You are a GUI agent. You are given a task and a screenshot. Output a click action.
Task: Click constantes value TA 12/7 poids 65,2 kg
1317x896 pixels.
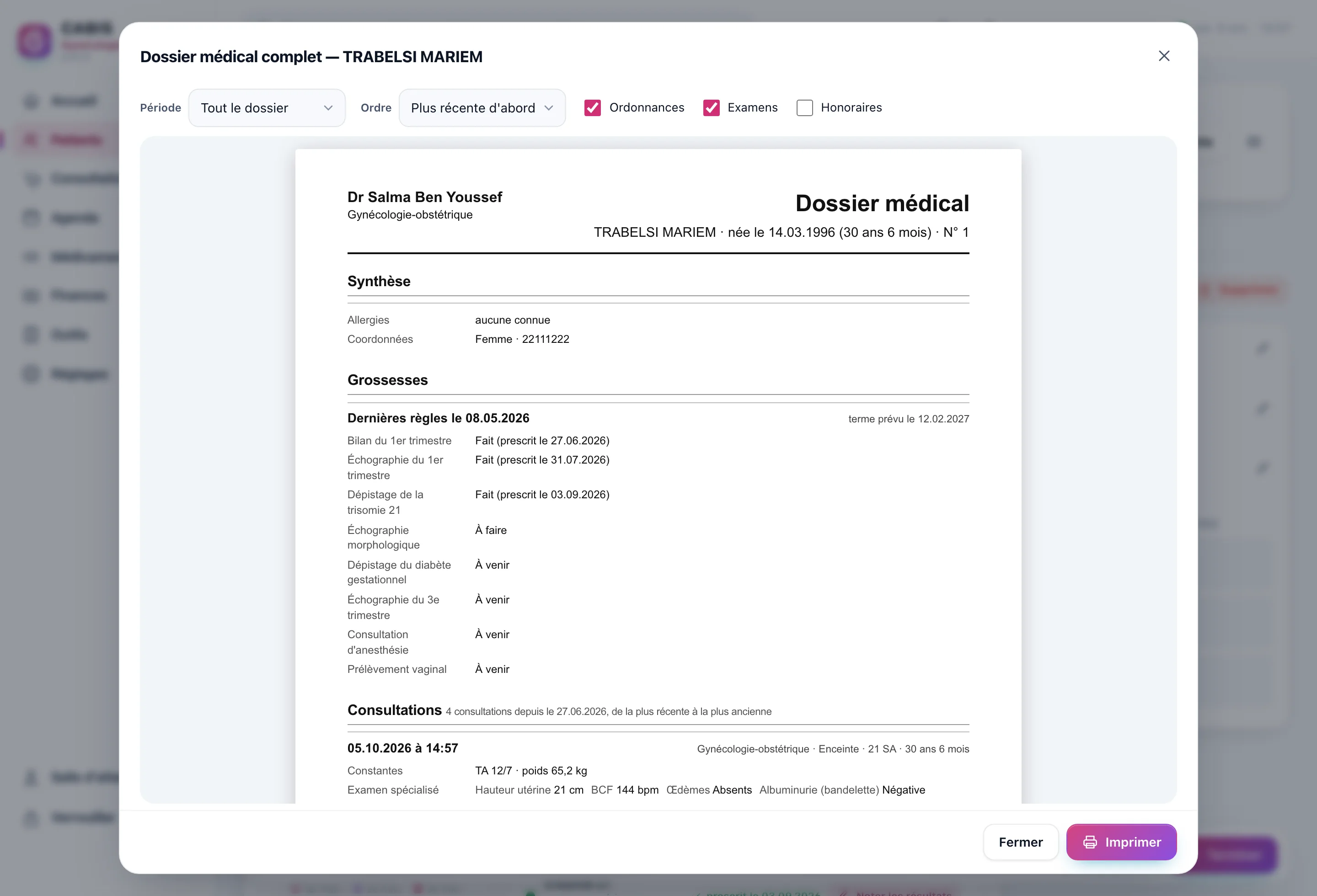pyautogui.click(x=531, y=771)
